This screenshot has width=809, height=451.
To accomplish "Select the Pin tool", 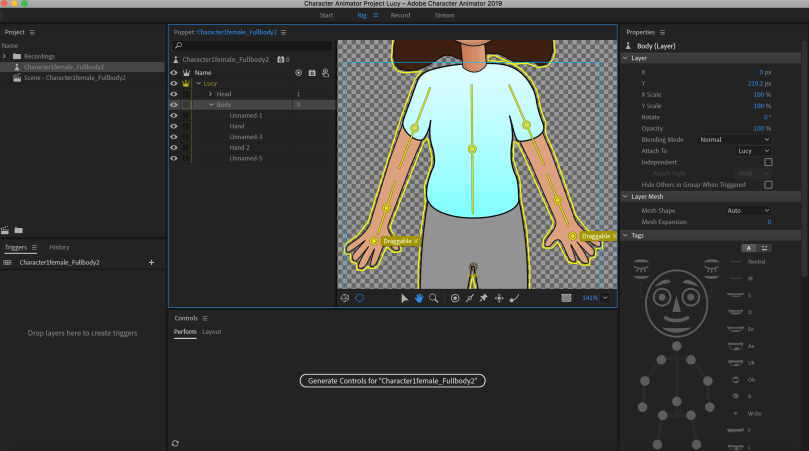I will [x=484, y=298].
